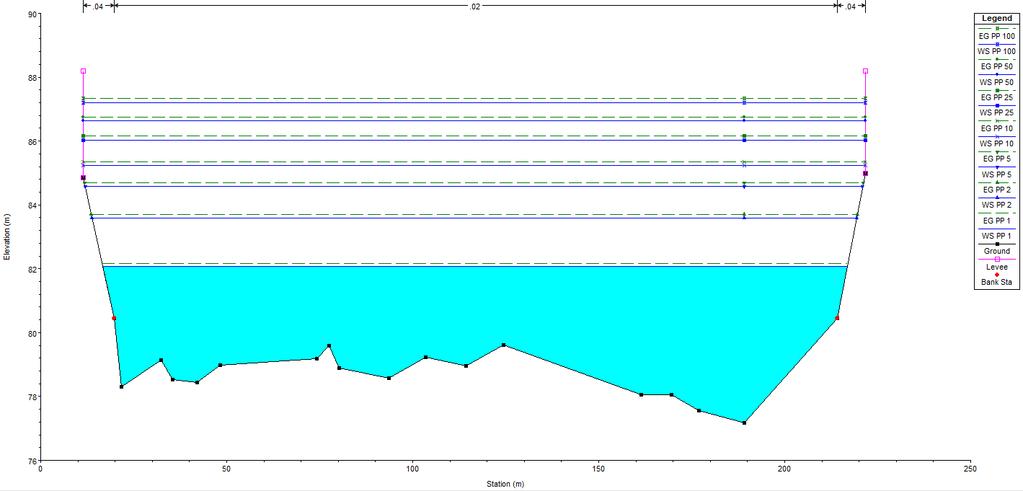
Task: Select the Levee legend entry
Action: tap(997, 267)
